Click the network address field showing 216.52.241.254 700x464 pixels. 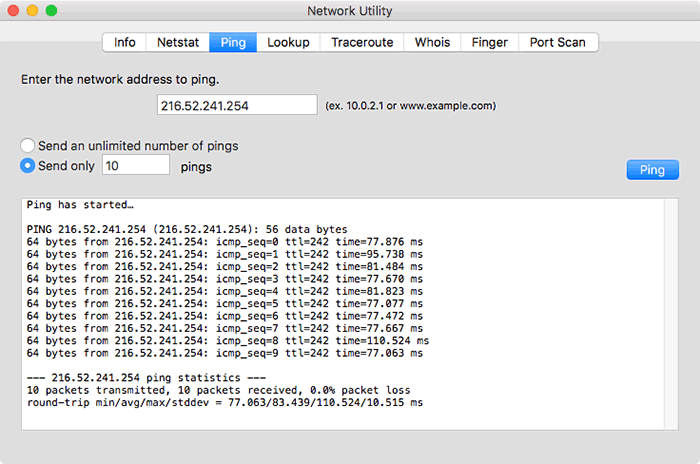point(237,105)
